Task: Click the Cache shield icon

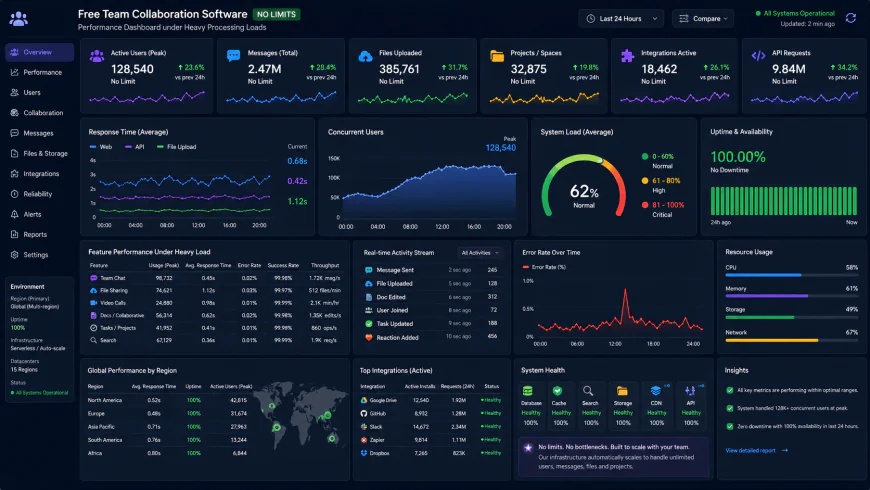Action: point(558,391)
